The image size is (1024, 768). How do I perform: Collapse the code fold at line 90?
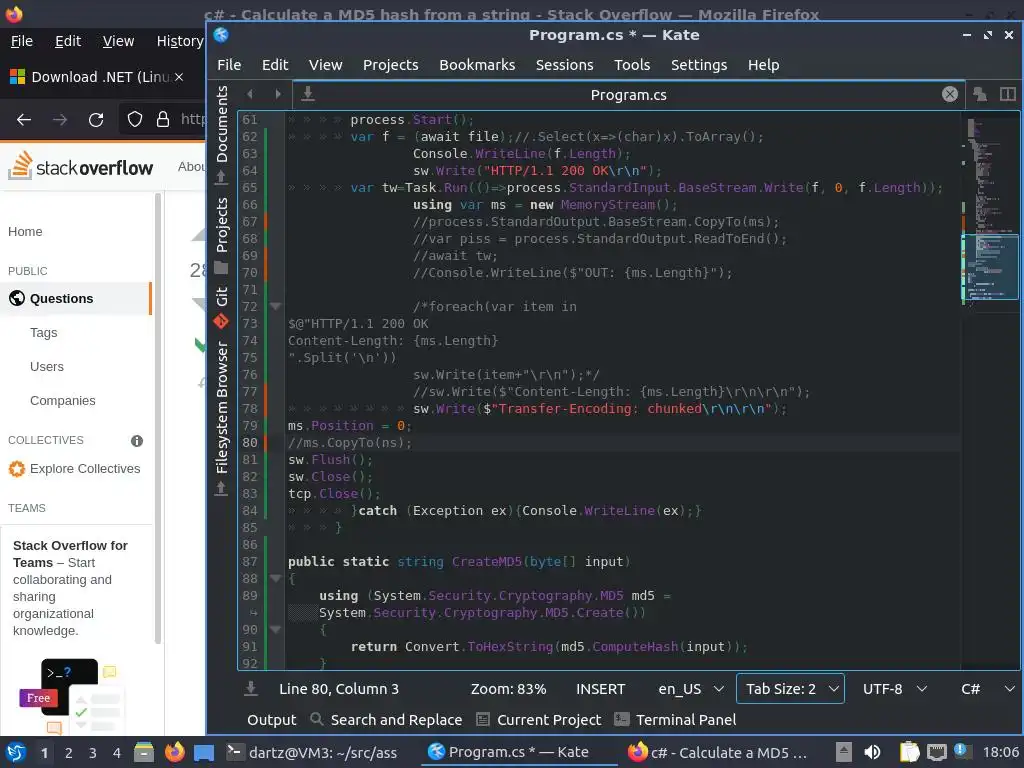[276, 630]
